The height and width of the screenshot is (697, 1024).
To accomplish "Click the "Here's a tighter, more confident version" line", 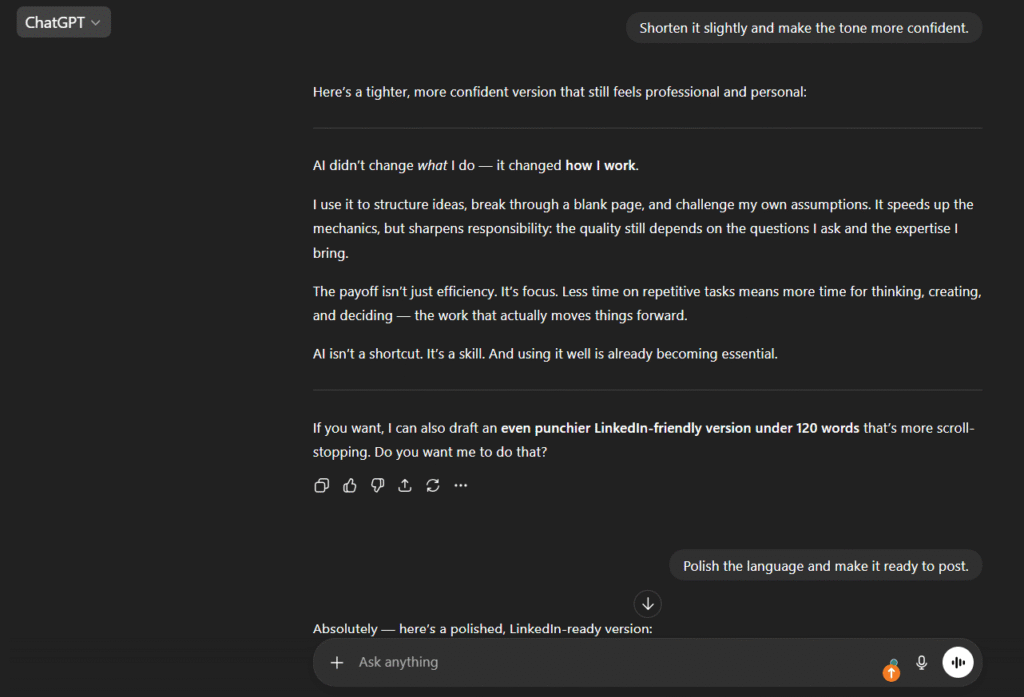I will pyautogui.click(x=559, y=92).
